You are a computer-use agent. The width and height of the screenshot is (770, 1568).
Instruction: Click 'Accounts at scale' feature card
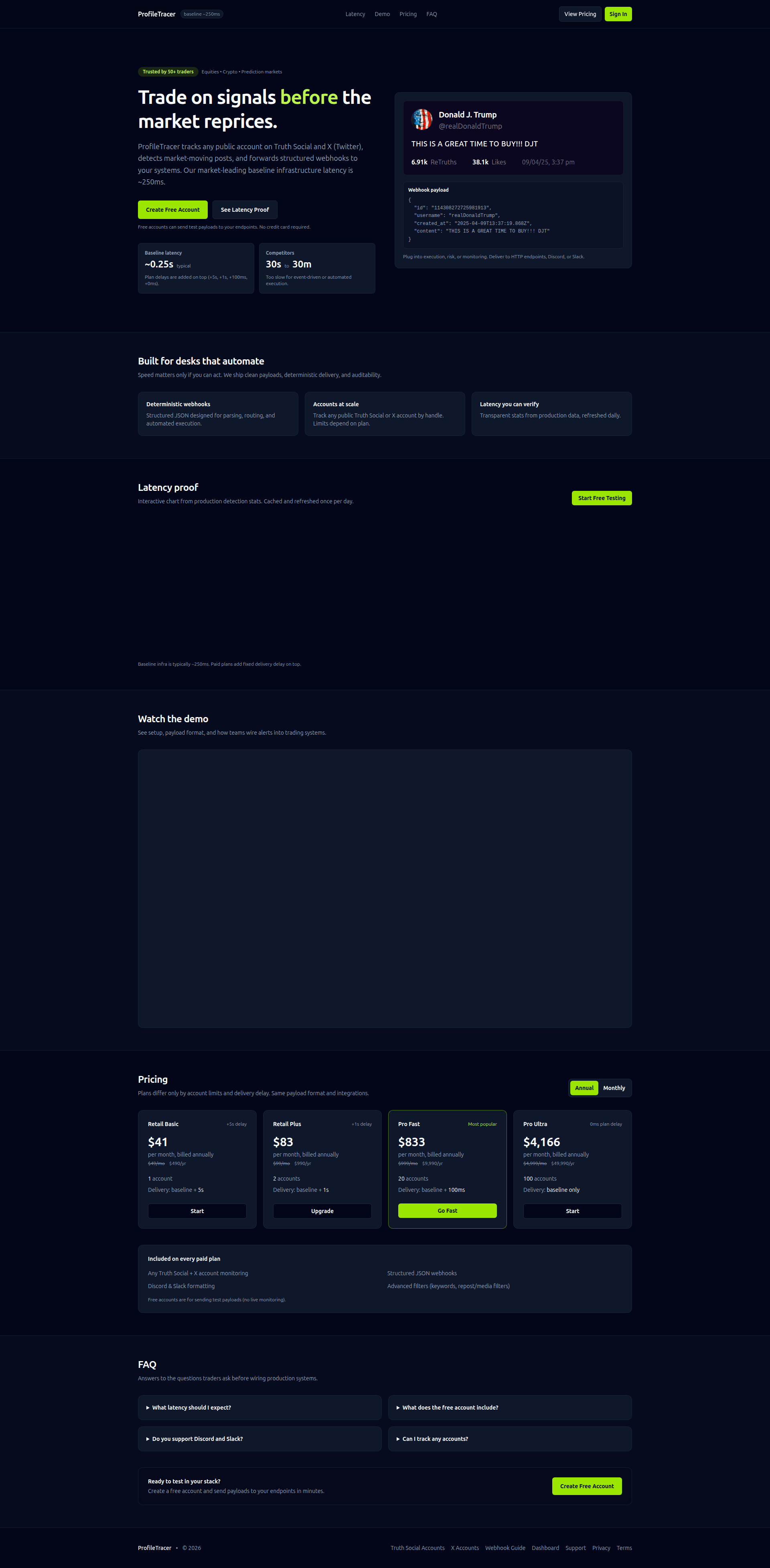coord(385,414)
